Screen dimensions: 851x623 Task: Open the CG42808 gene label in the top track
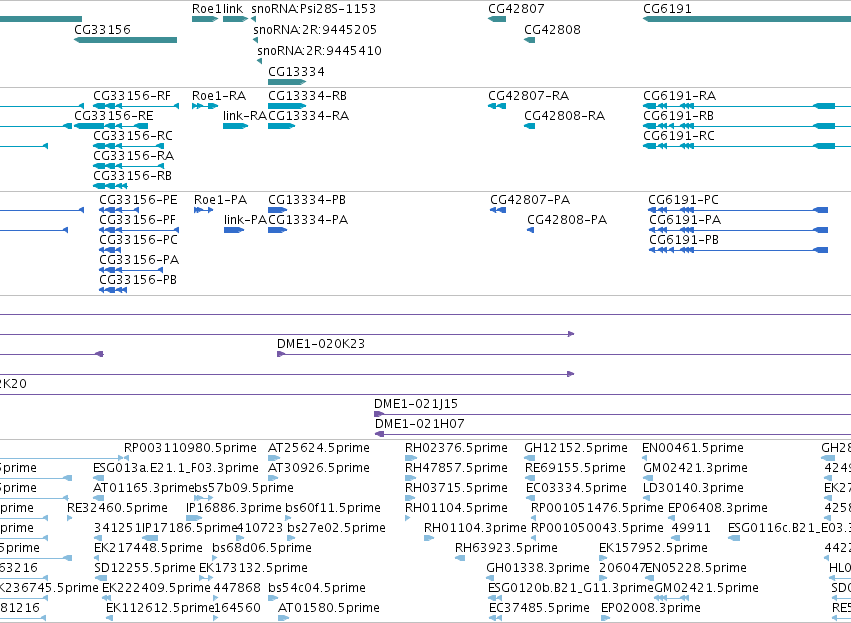click(x=552, y=29)
